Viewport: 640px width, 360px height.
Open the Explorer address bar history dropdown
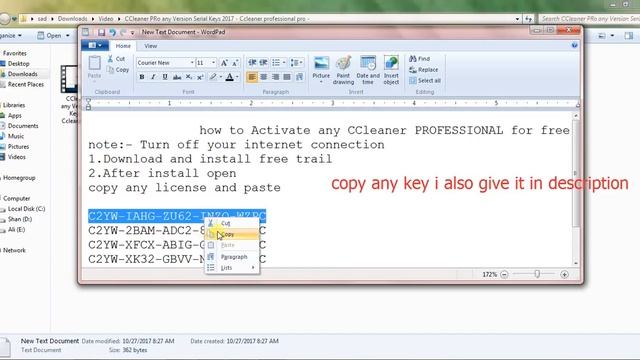coord(518,19)
